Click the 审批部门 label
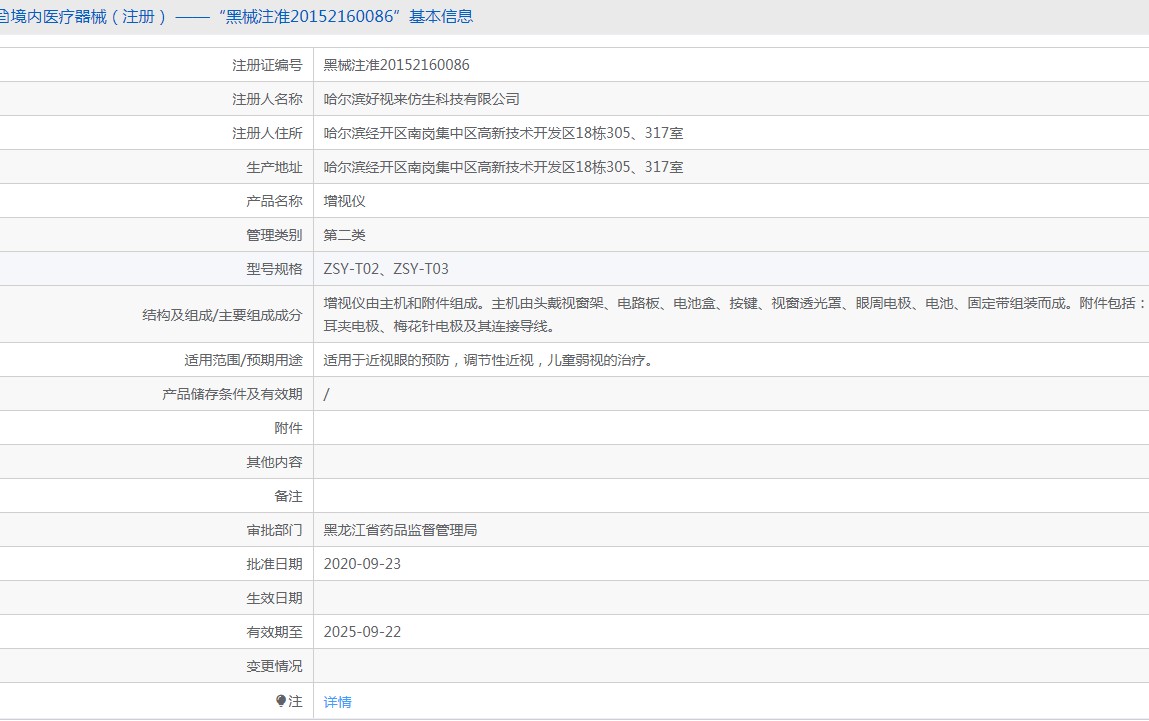Image resolution: width=1149 pixels, height=721 pixels. [274, 530]
